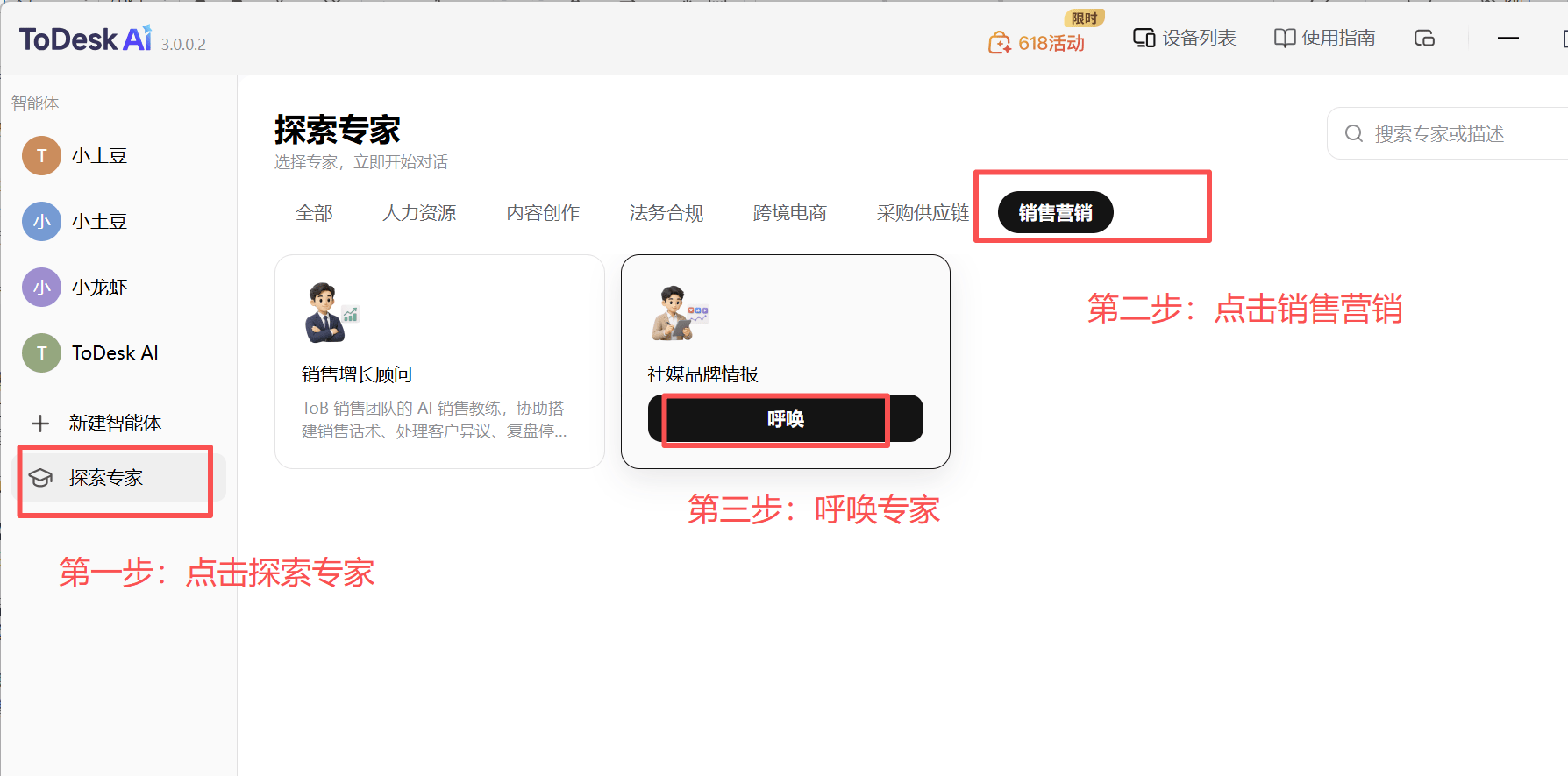Select the purple 小龙虾 agent avatar

41,288
